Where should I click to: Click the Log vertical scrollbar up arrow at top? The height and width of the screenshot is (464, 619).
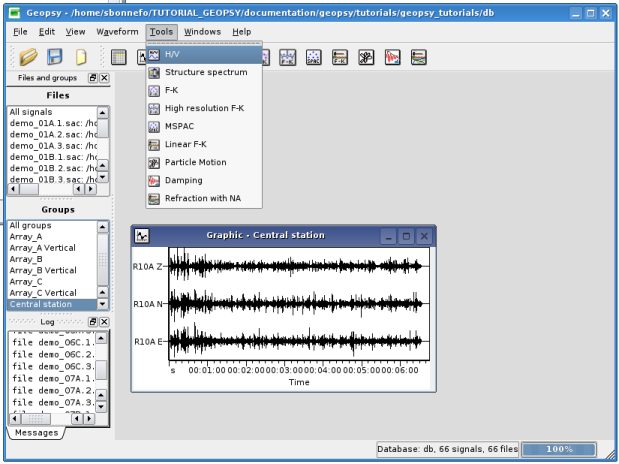click(101, 338)
